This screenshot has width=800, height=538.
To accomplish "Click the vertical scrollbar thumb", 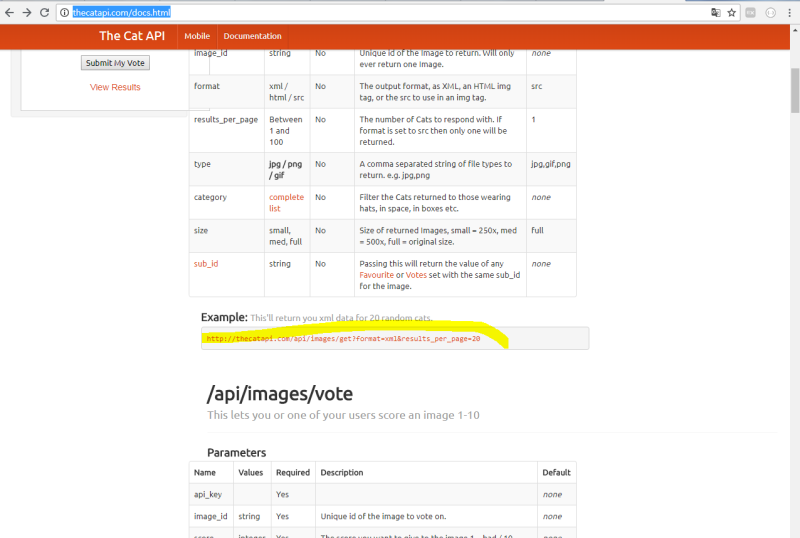I will coord(795,90).
